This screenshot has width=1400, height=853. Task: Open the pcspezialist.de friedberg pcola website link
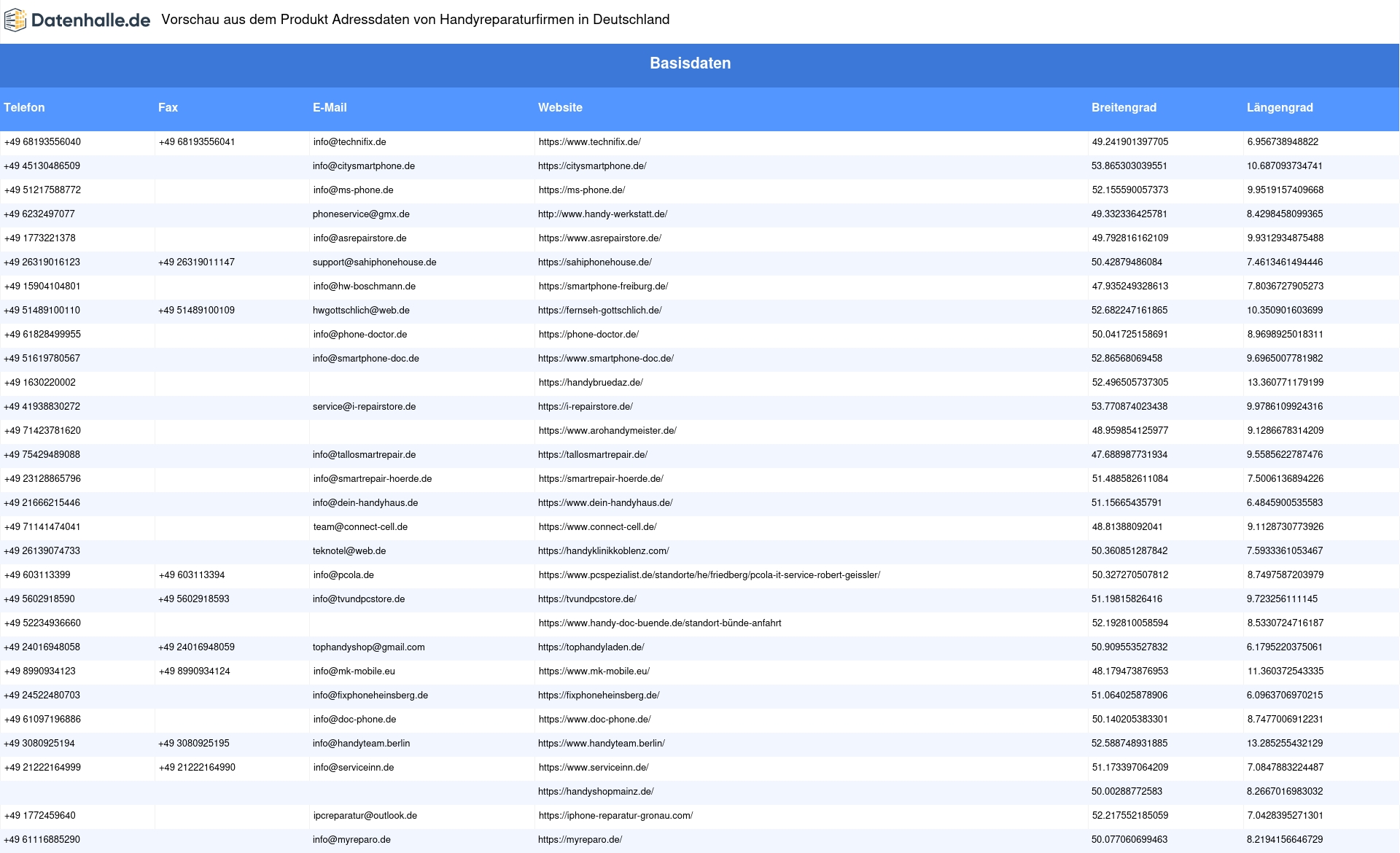point(709,575)
